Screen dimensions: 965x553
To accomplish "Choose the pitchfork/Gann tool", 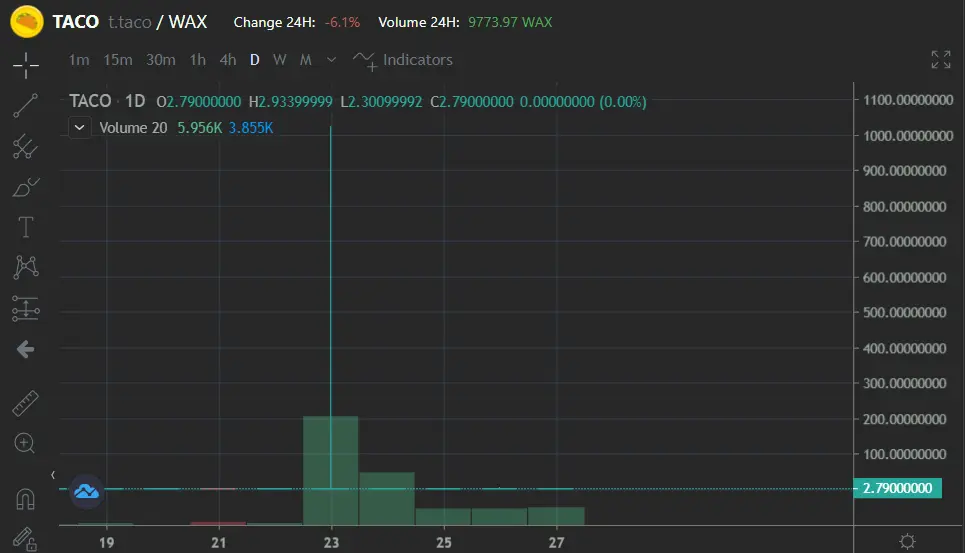I will pos(25,146).
